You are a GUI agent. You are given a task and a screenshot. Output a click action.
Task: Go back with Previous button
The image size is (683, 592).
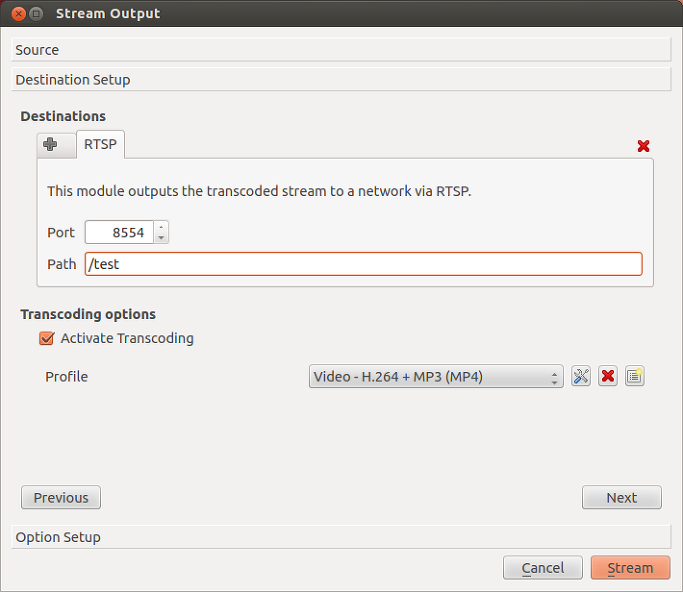pyautogui.click(x=61, y=497)
